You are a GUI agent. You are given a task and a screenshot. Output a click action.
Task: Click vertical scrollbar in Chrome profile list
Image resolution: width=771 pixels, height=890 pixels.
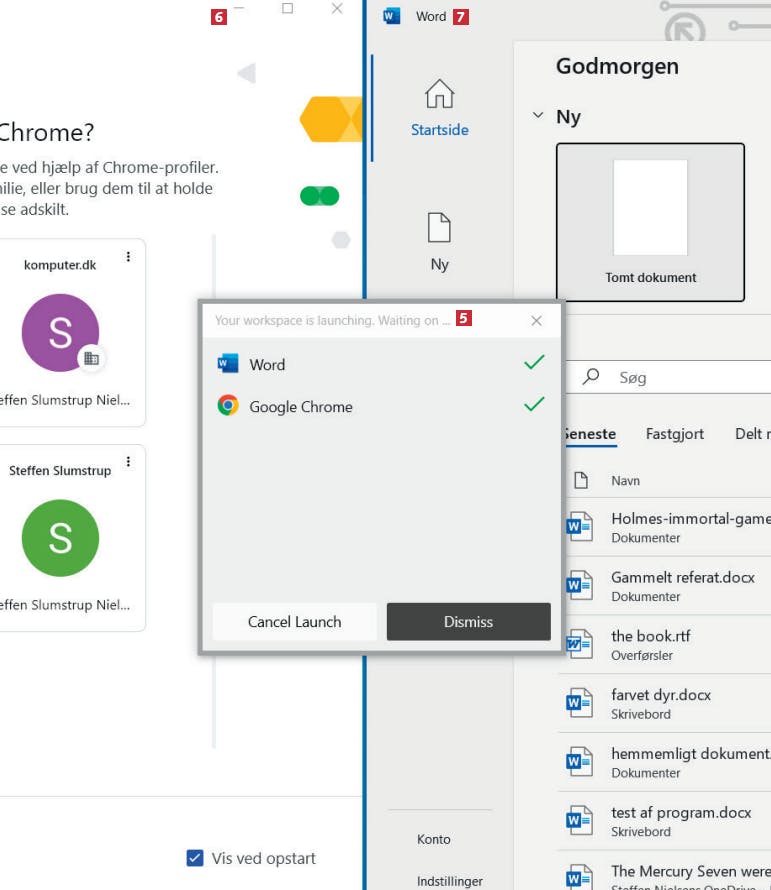pyautogui.click(x=214, y=491)
